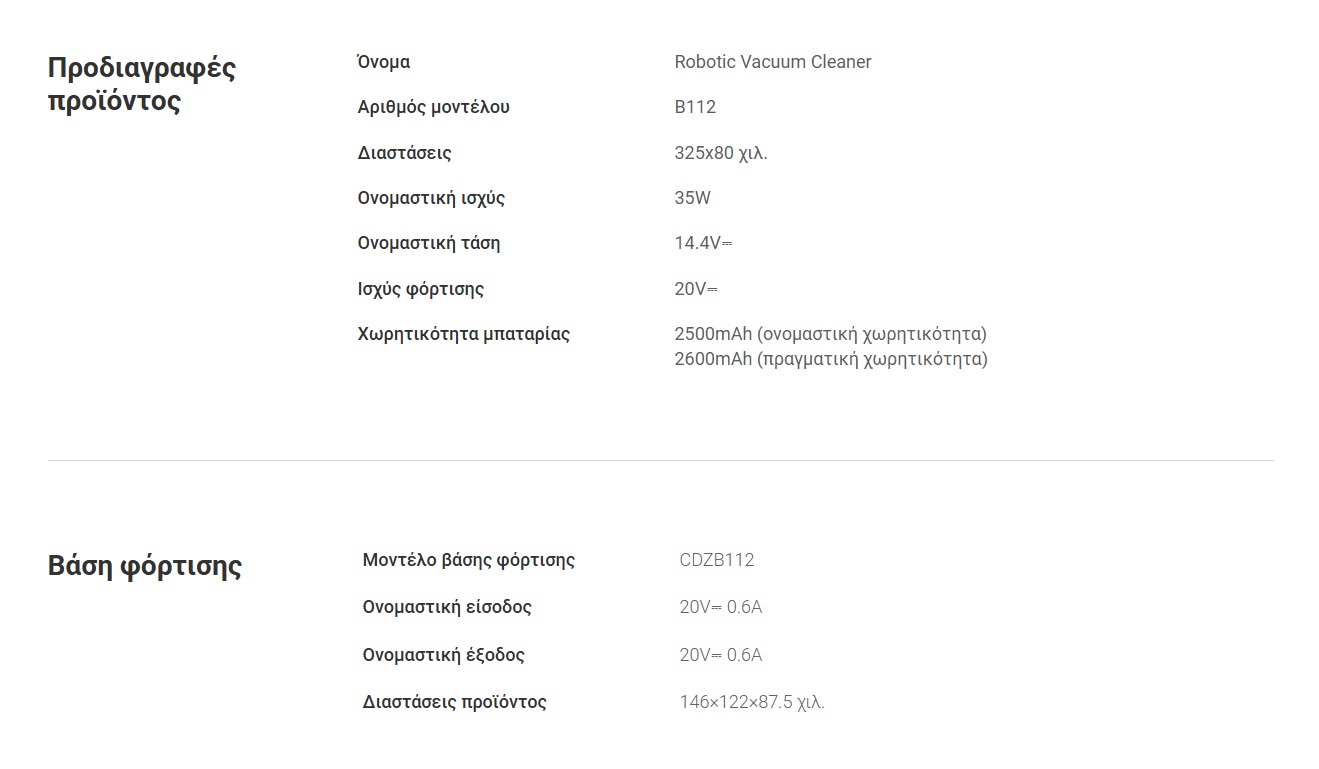The width and height of the screenshot is (1319, 769).
Task: Click the Βάση φόρτισης heading
Action: point(145,566)
